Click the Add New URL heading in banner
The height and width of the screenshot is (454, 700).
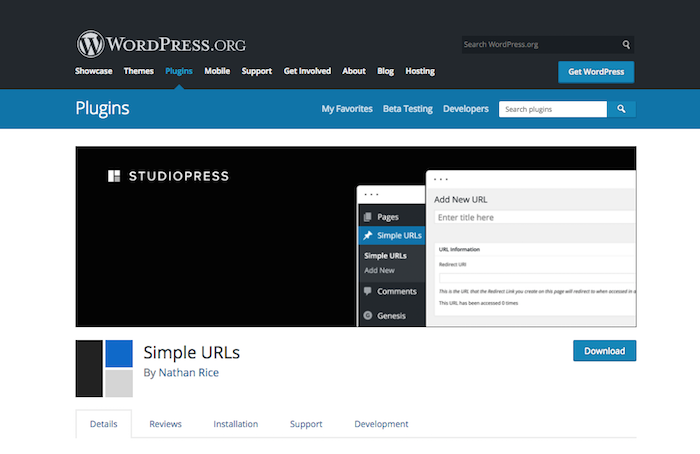point(461,200)
